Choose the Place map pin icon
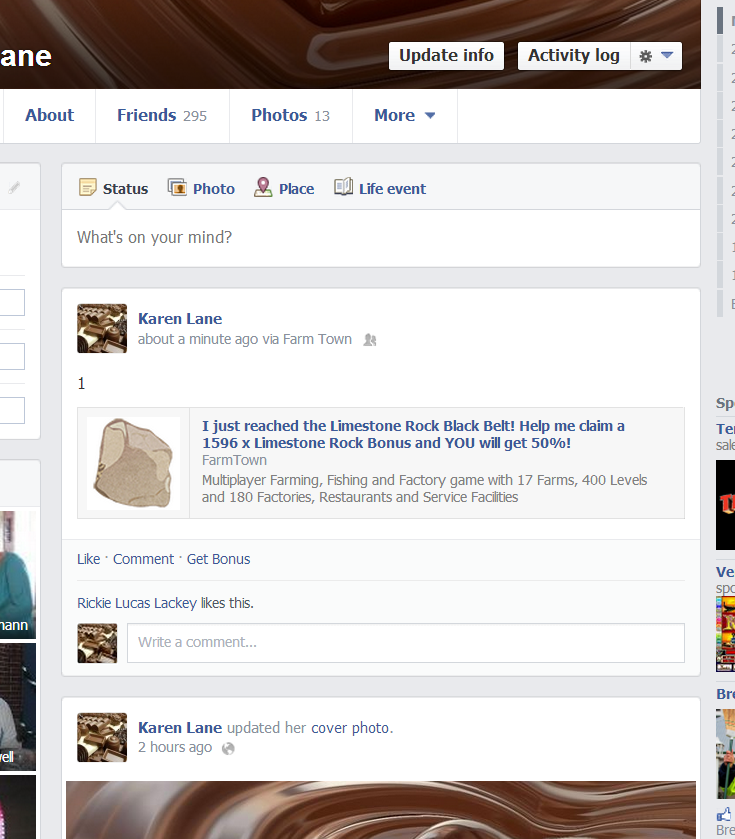735x839 pixels. [x=263, y=188]
